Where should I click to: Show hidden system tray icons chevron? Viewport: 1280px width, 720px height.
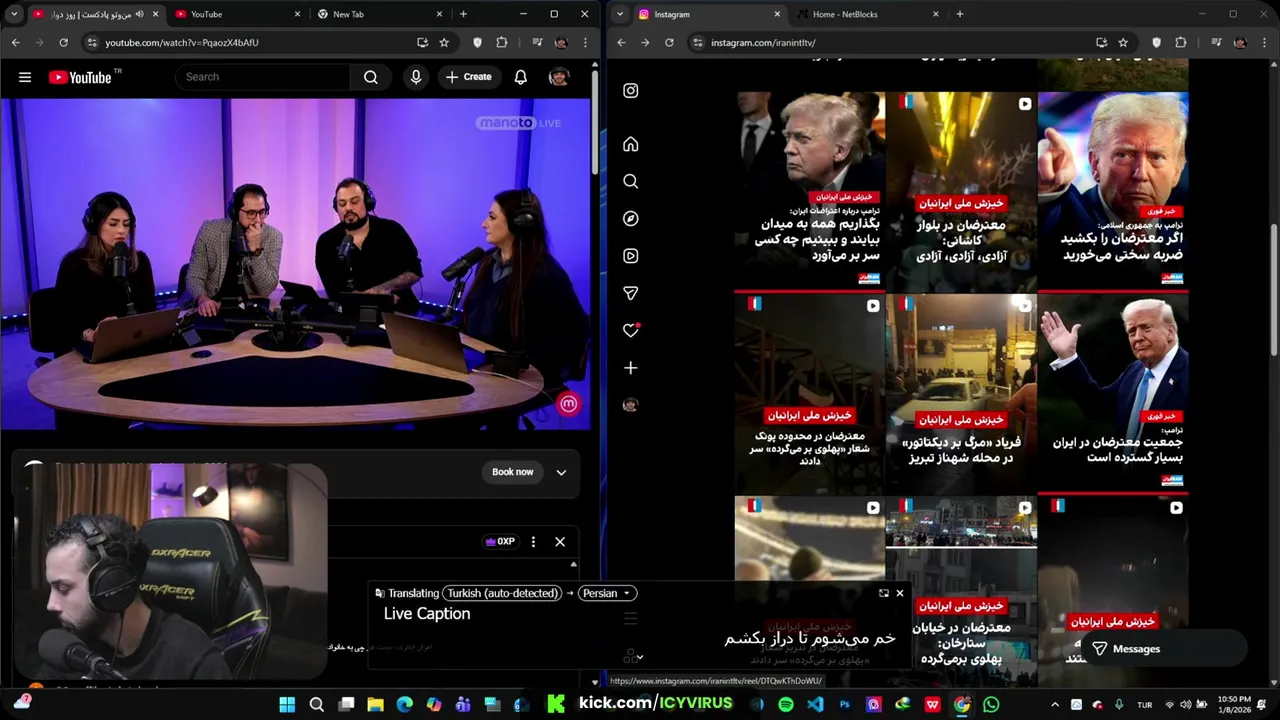click(x=1054, y=705)
